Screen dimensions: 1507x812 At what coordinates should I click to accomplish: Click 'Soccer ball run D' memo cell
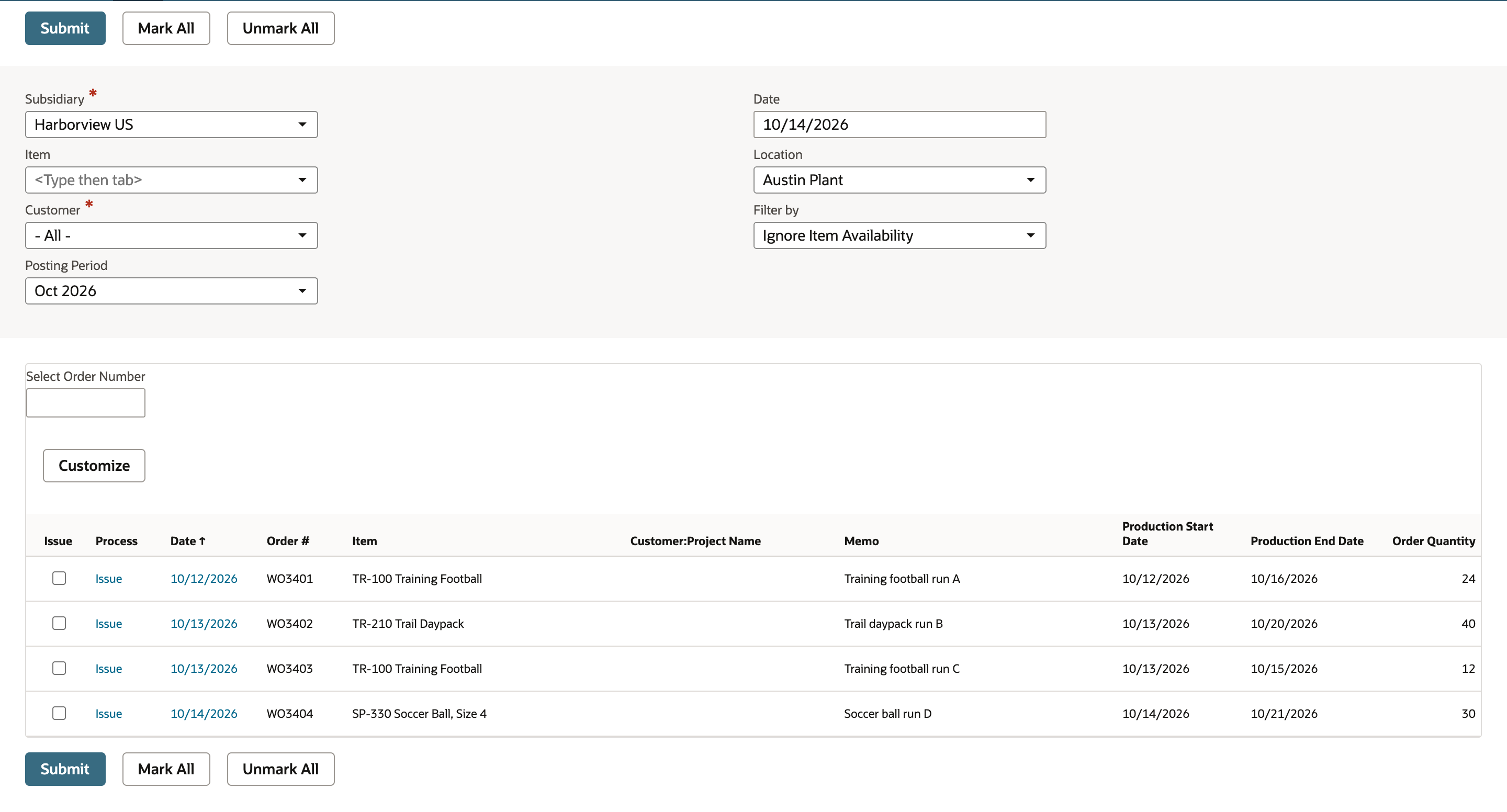pyautogui.click(x=887, y=714)
